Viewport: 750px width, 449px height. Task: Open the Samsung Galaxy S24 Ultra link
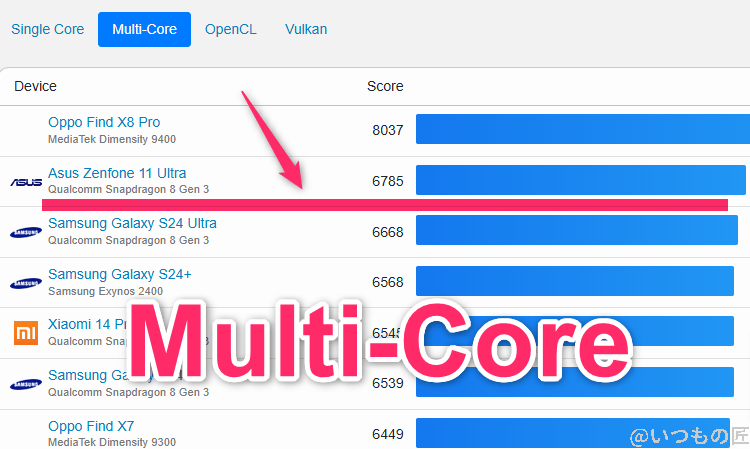click(132, 223)
